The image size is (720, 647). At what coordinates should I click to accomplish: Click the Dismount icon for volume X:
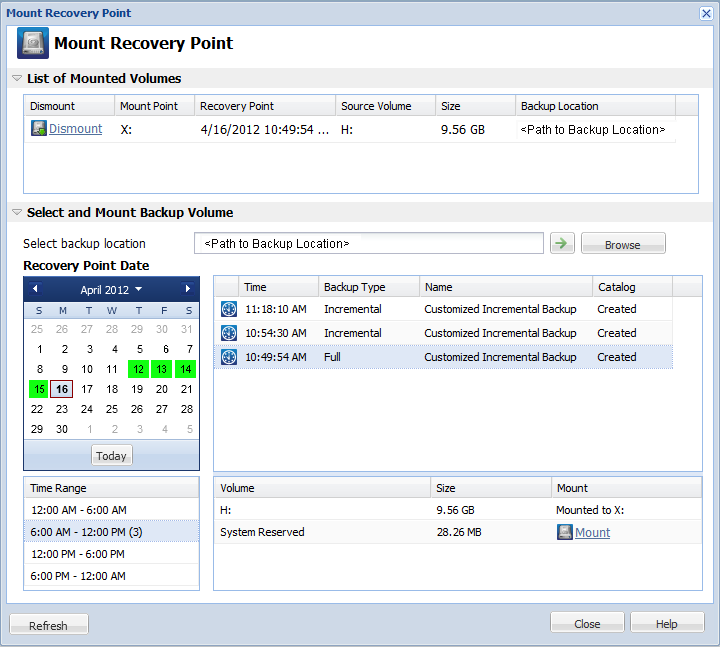39,129
